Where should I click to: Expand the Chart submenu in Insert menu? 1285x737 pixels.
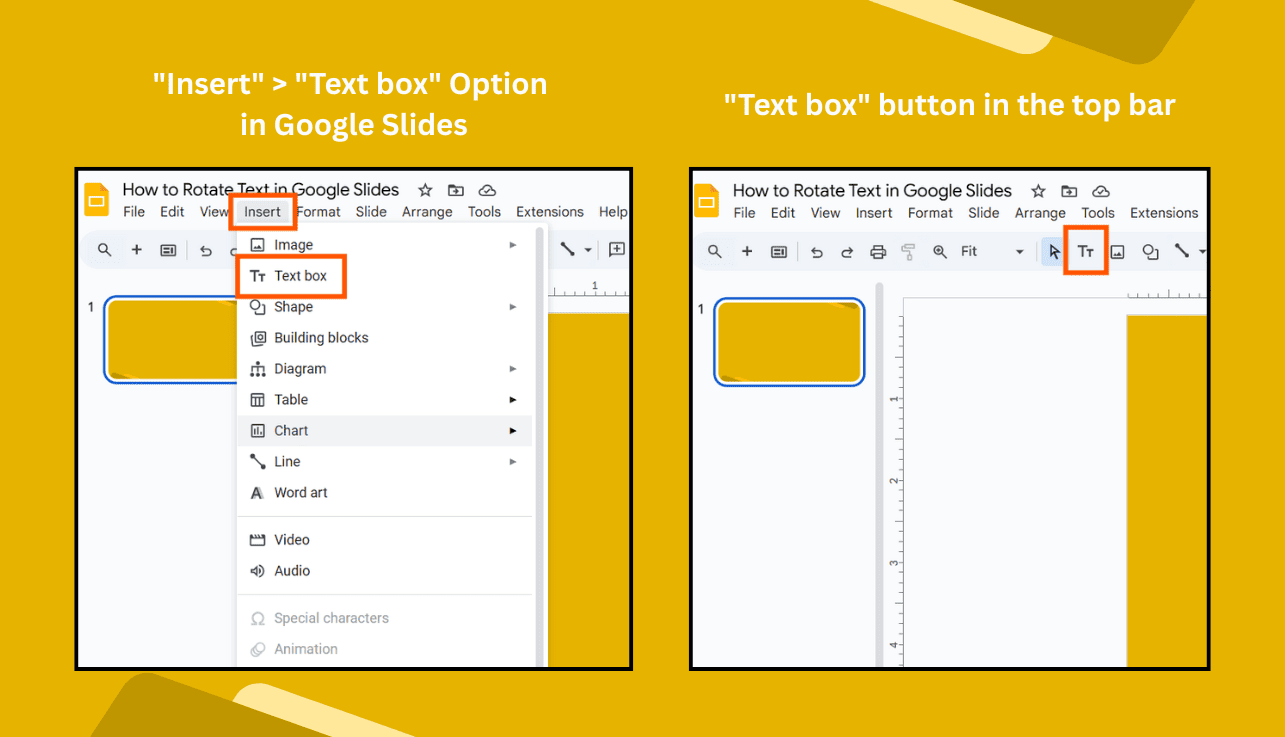click(512, 430)
